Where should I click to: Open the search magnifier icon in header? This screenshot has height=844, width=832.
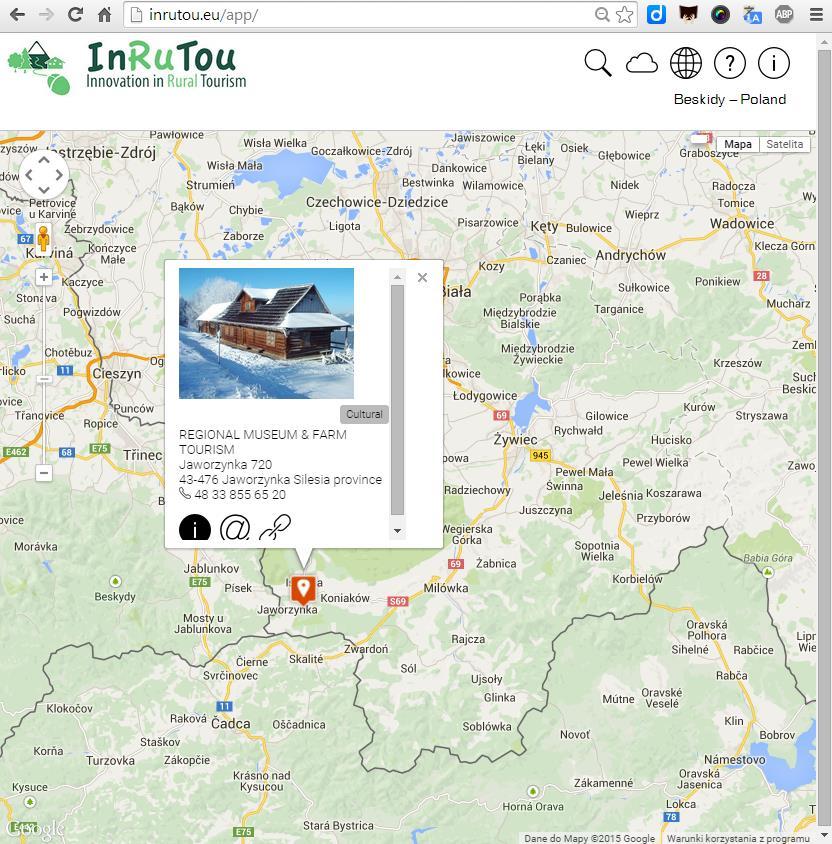(597, 62)
